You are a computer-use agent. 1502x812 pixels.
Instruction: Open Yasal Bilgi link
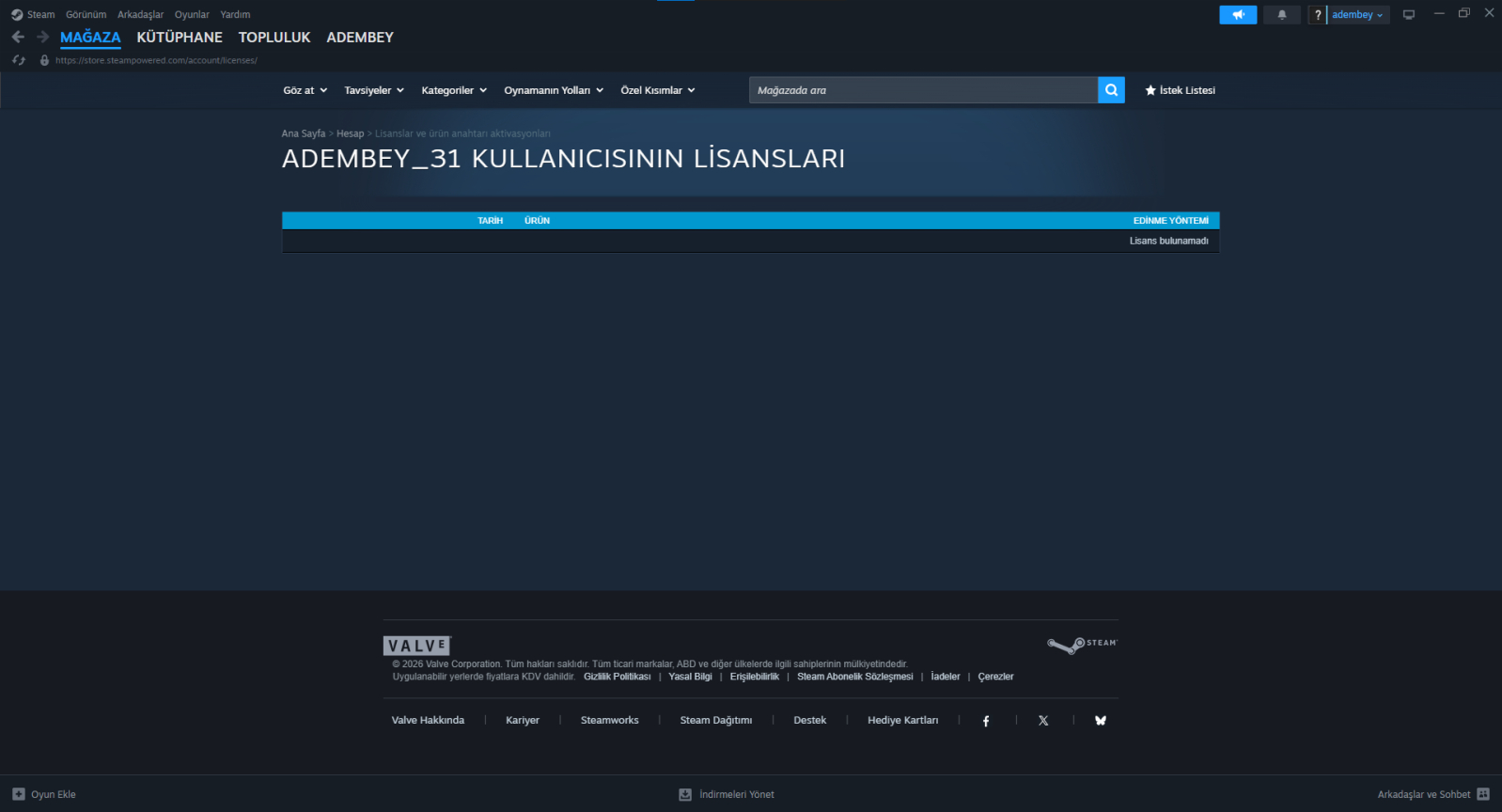tap(690, 677)
